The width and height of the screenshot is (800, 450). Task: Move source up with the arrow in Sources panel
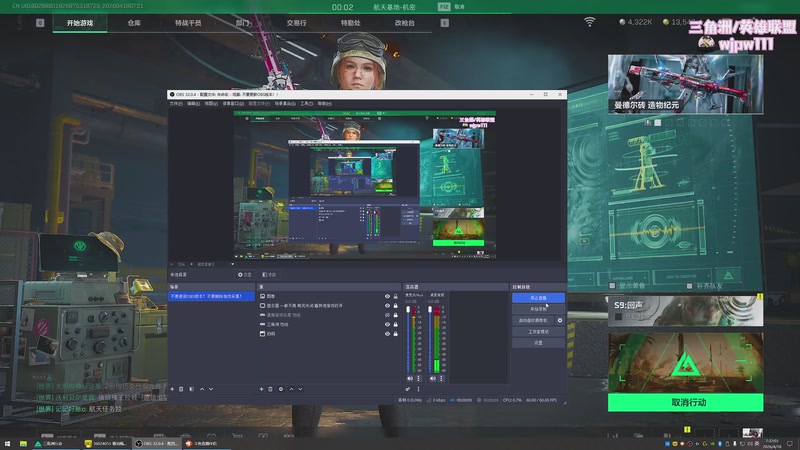click(x=291, y=389)
